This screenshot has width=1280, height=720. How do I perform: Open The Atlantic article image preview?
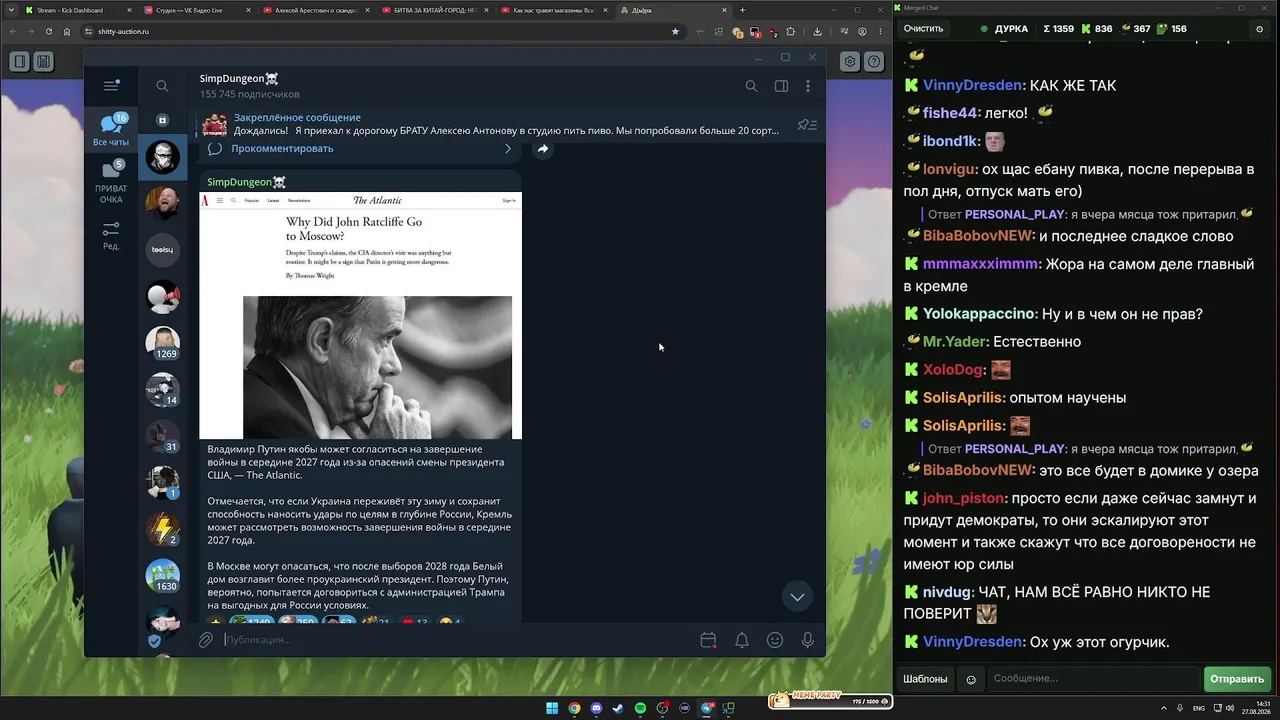pos(360,315)
